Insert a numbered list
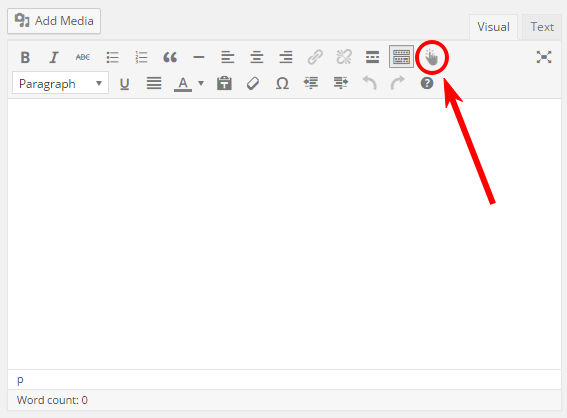Screen dimensions: 567x418 141,57
